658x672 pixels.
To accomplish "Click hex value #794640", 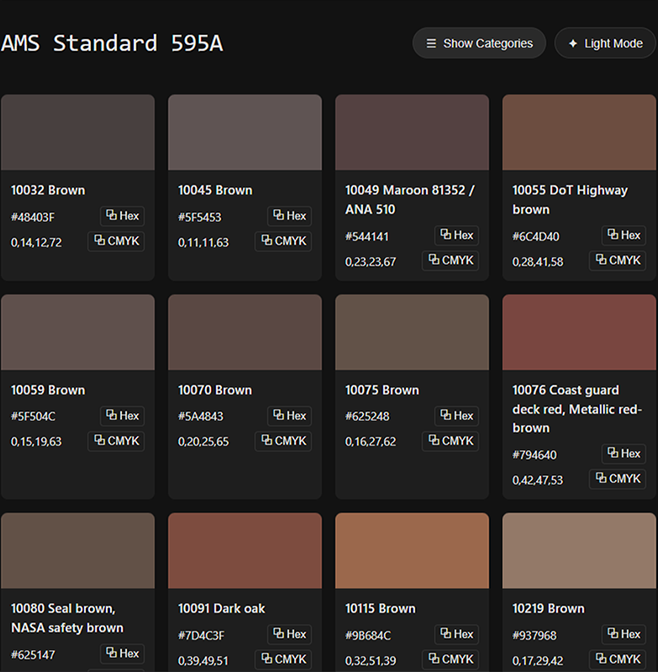I will point(535,455).
